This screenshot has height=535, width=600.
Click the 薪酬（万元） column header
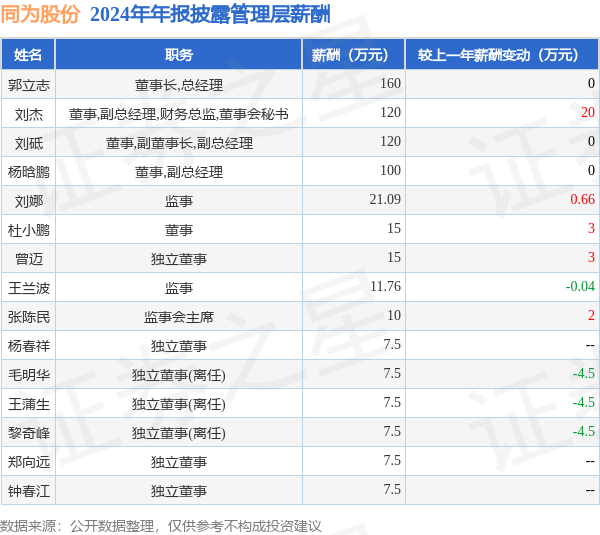point(354,54)
